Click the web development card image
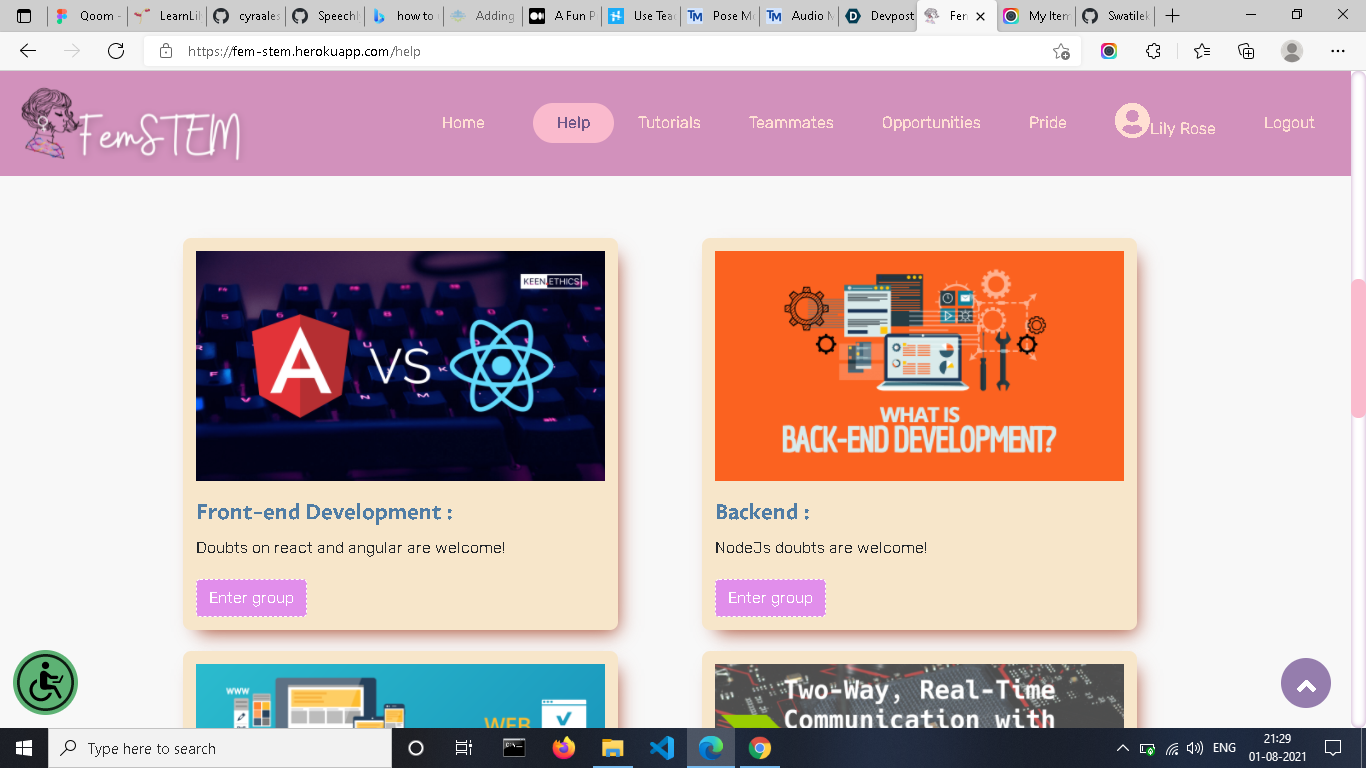The image size is (1366, 768). (400, 696)
